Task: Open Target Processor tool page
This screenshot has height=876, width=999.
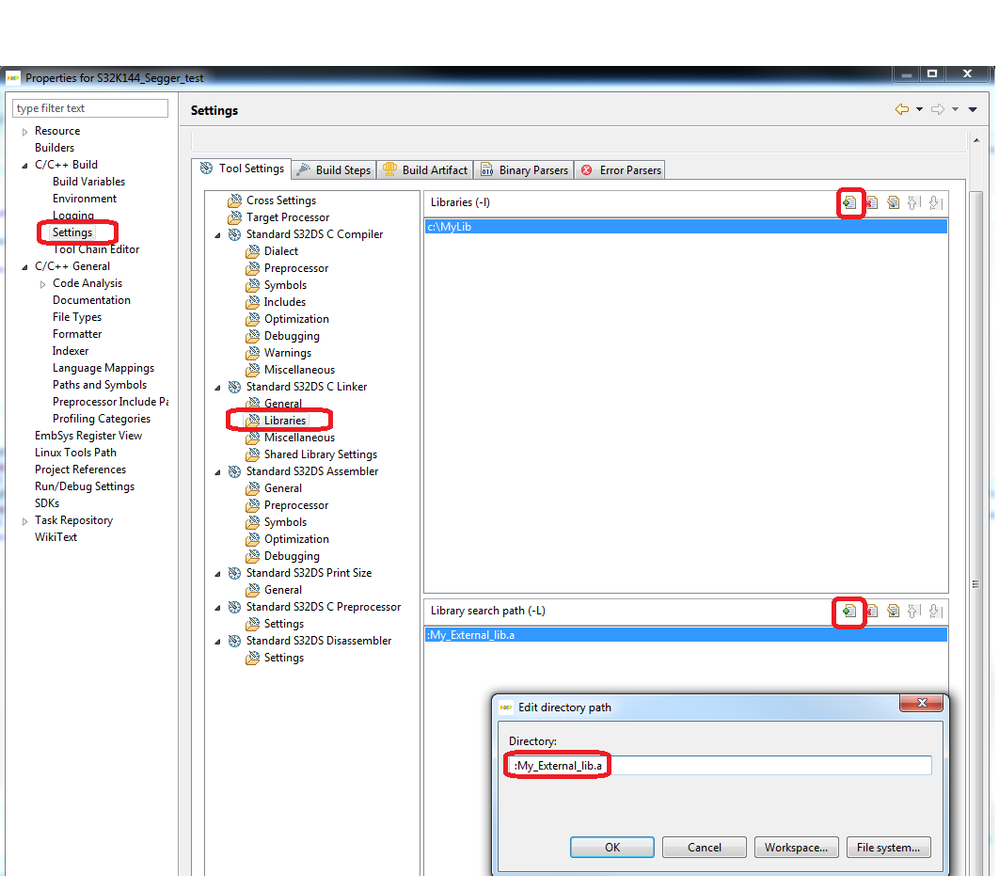Action: 287,217
